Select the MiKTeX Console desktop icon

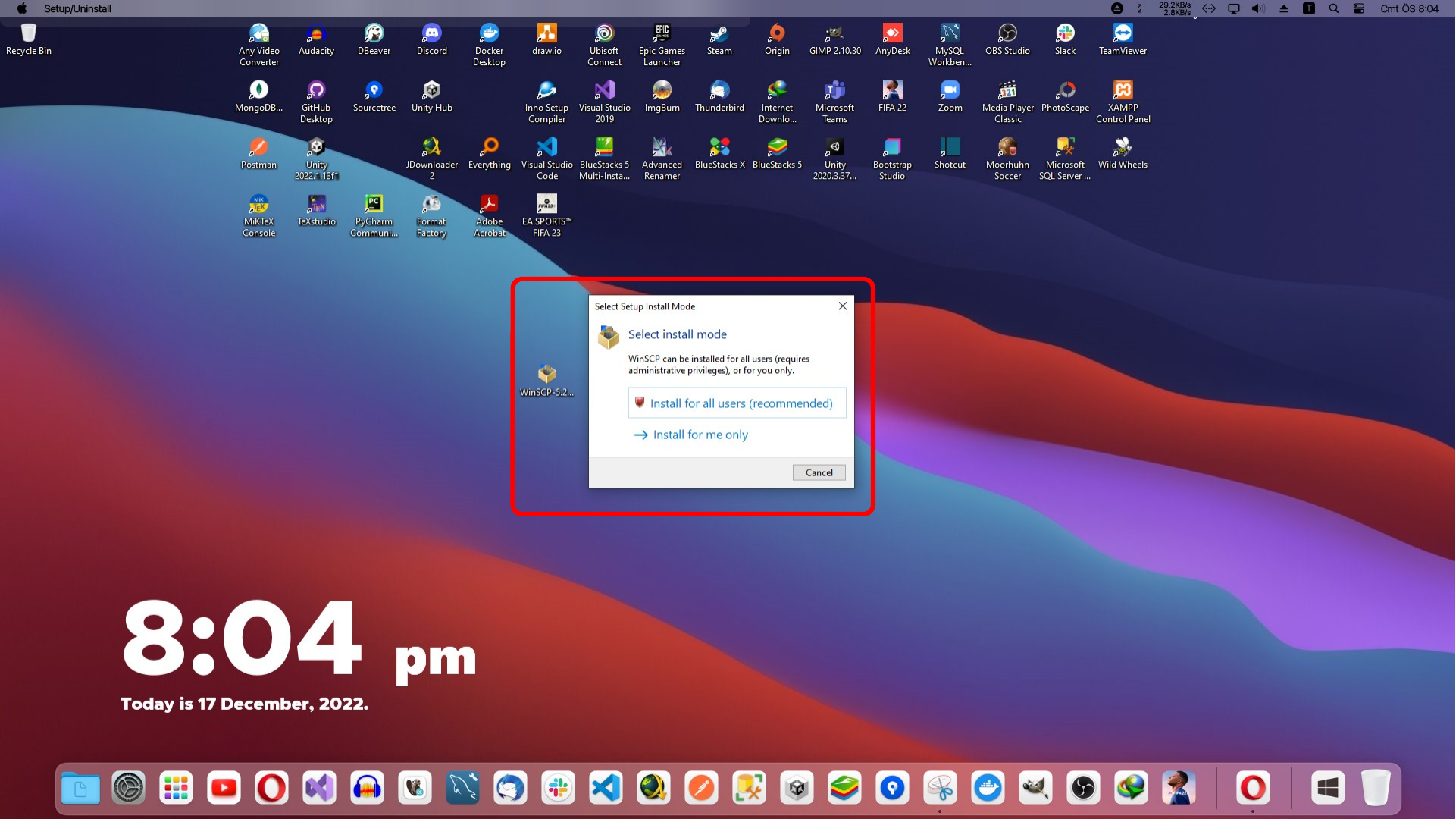[259, 215]
